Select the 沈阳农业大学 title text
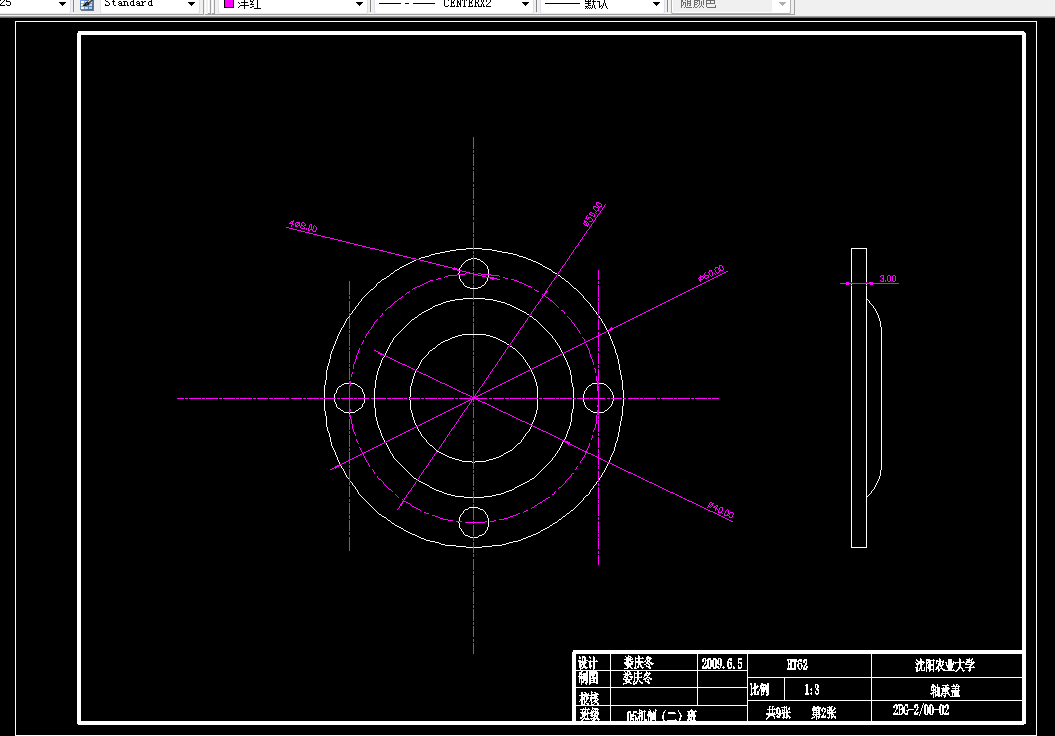The width and height of the screenshot is (1055, 736). coord(945,665)
